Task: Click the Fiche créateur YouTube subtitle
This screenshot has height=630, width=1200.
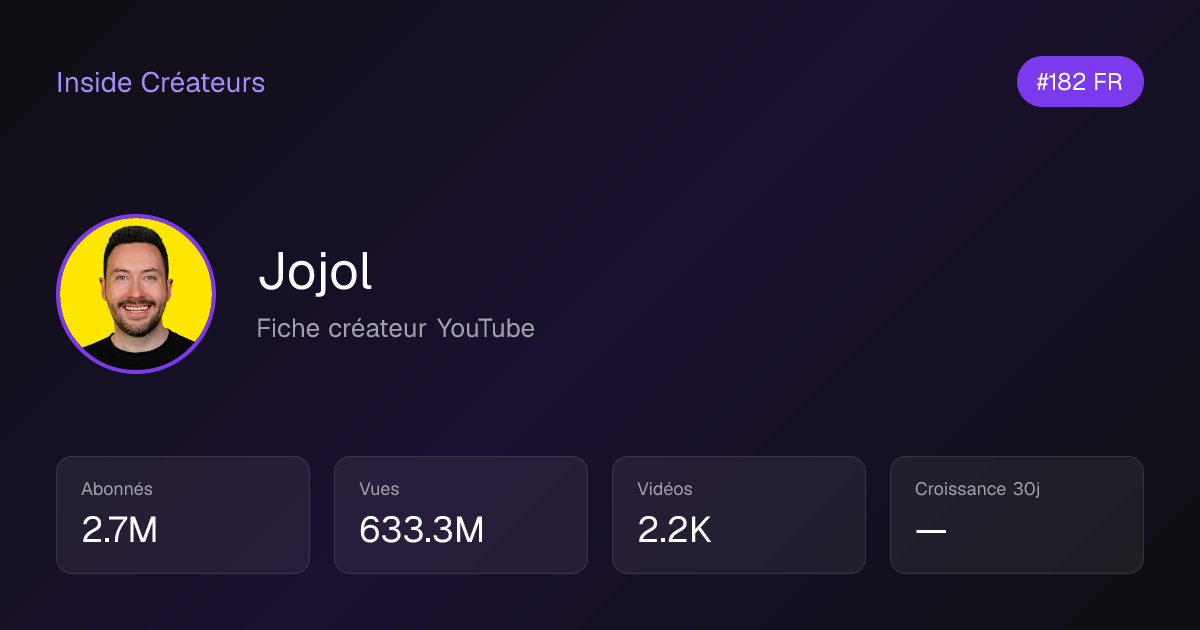Action: (x=396, y=328)
